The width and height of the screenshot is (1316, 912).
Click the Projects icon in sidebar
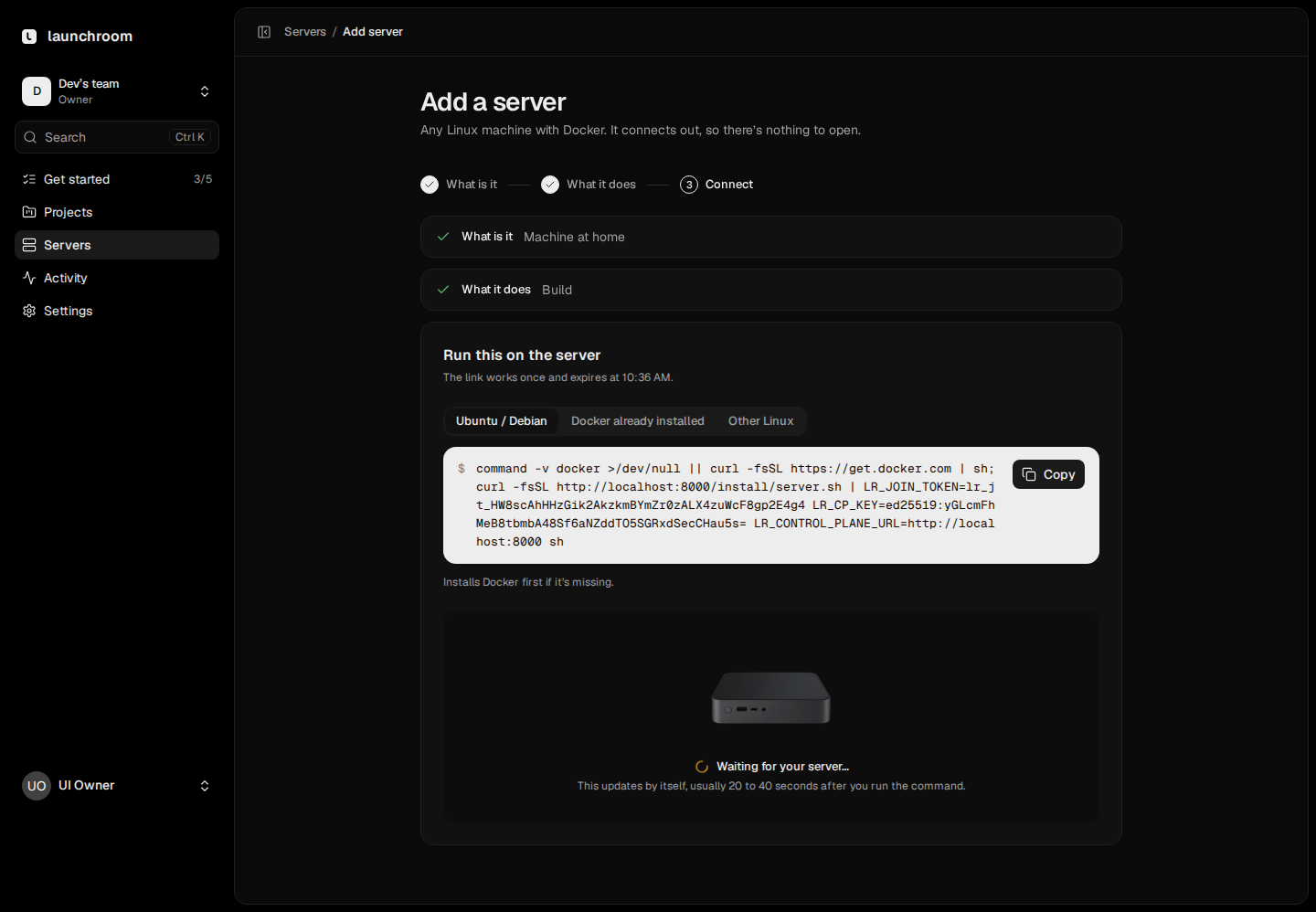29,212
